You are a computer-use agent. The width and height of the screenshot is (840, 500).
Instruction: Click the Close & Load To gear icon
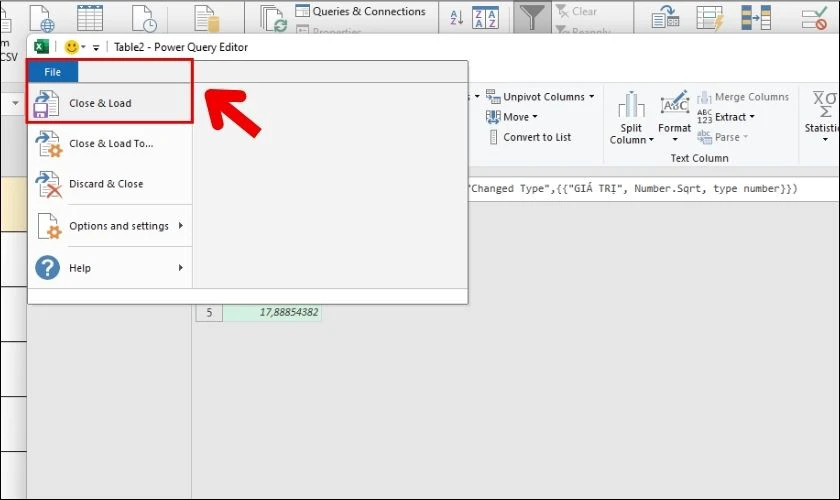48,144
